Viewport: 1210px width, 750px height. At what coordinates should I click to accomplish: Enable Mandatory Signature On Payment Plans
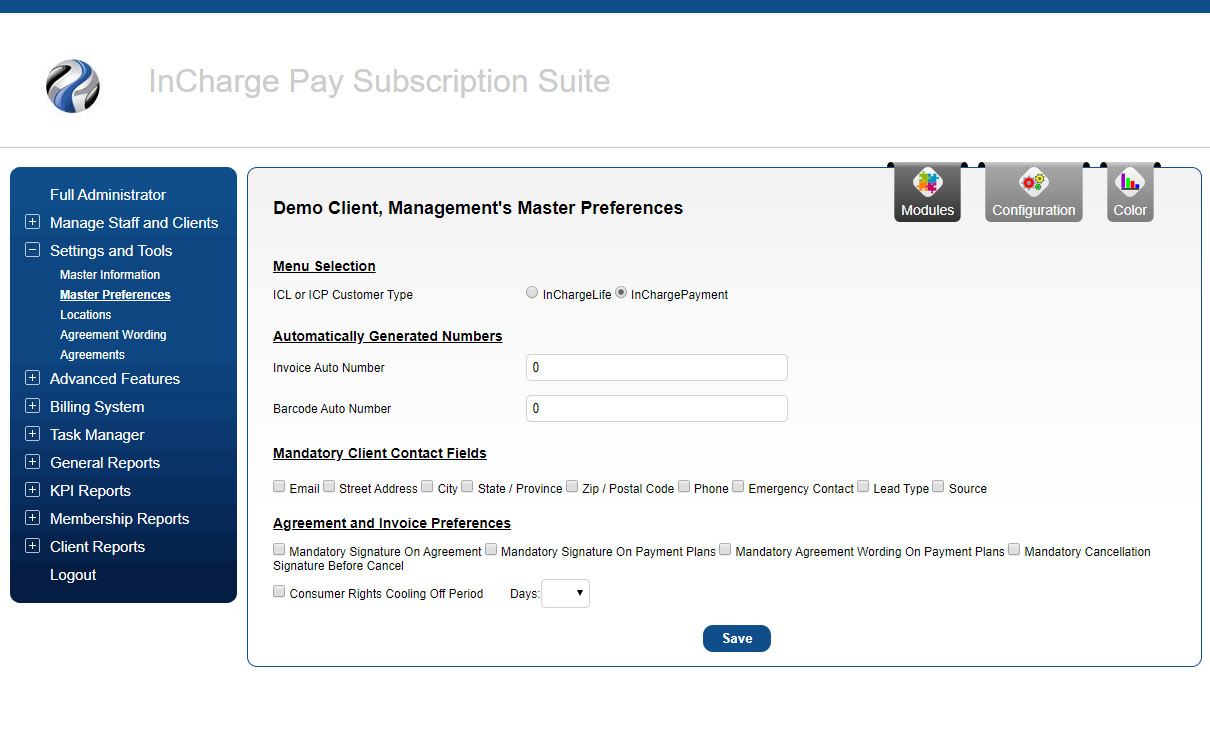coord(491,550)
